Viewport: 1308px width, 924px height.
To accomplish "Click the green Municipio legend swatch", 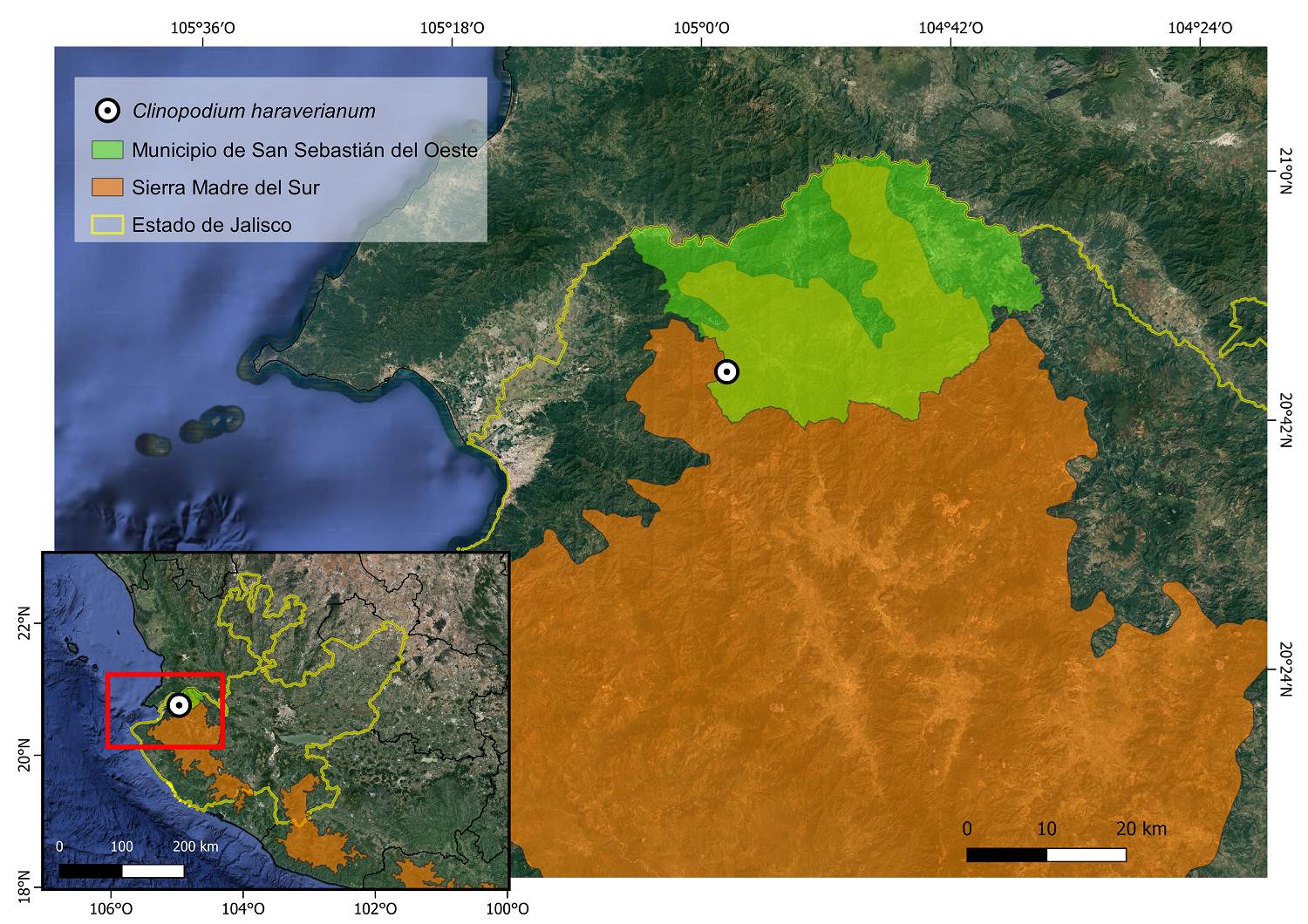I will (107, 150).
